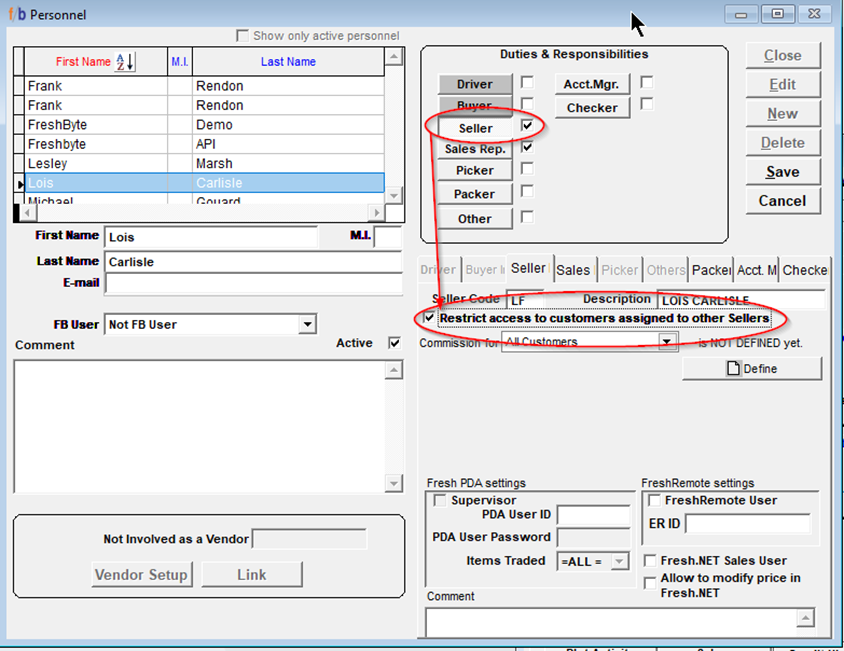Screen dimensions: 844x651
Task: Open the Items Traded dropdown
Action: pyautogui.click(x=619, y=561)
